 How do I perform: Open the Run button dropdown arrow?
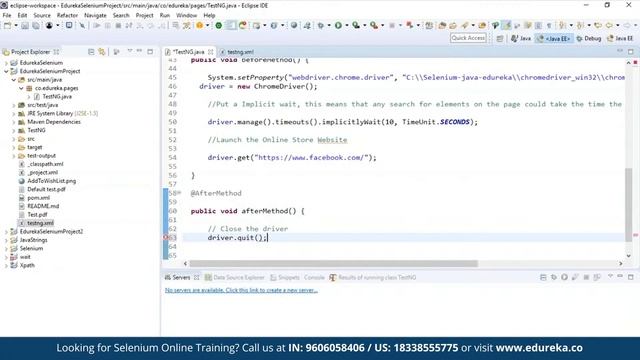(x=347, y=25)
